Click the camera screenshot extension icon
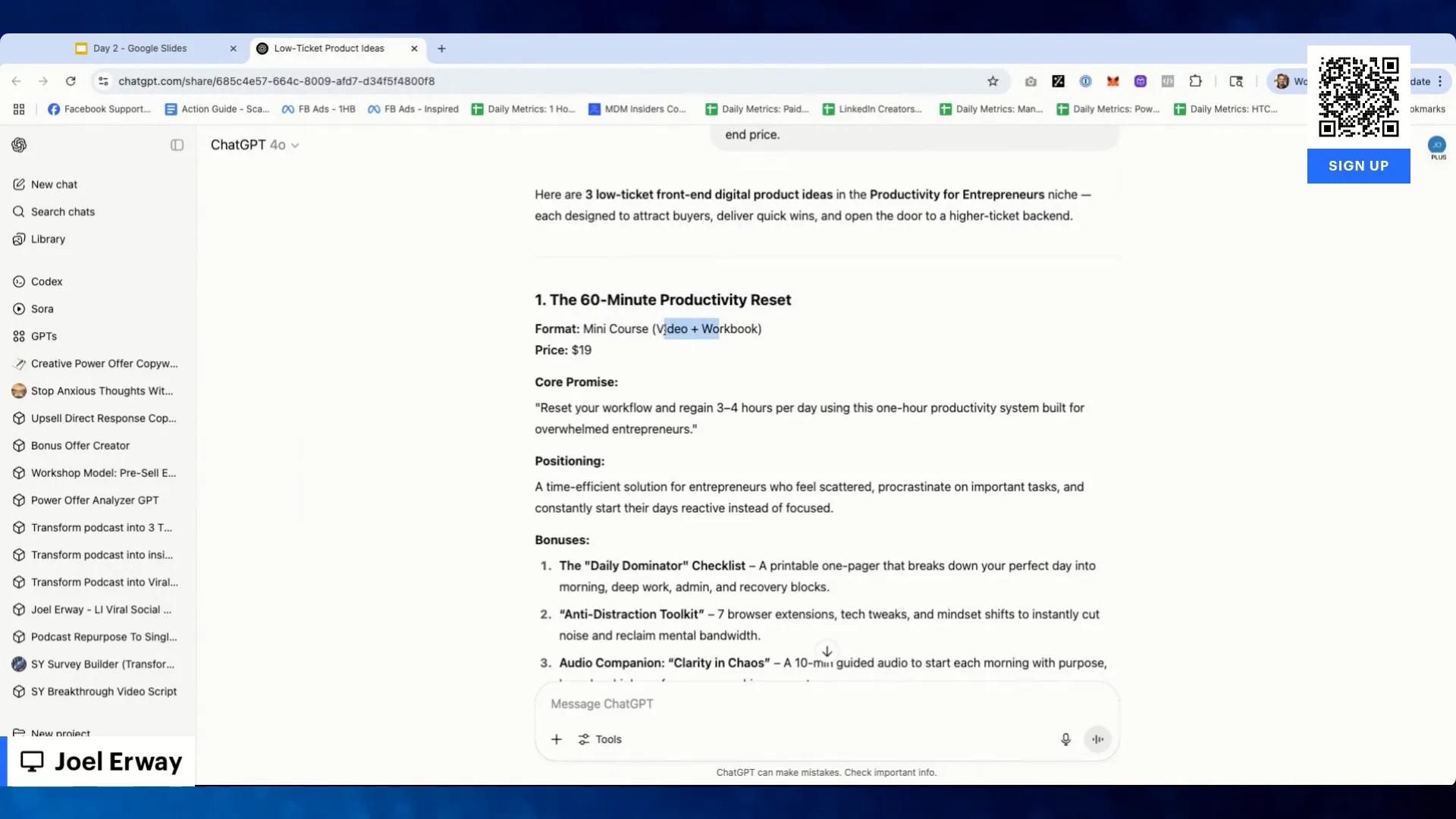The width and height of the screenshot is (1456, 819). (x=1031, y=81)
